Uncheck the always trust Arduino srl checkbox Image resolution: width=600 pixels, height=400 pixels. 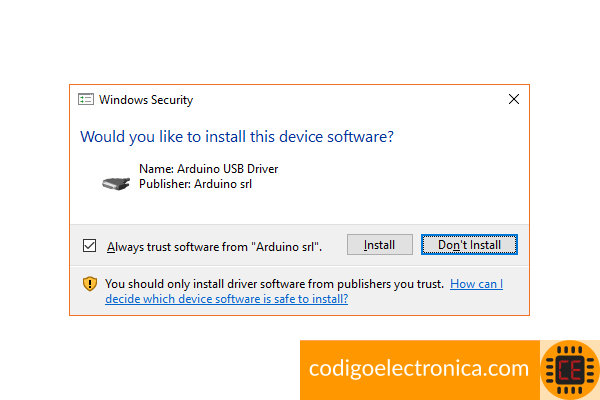point(90,246)
